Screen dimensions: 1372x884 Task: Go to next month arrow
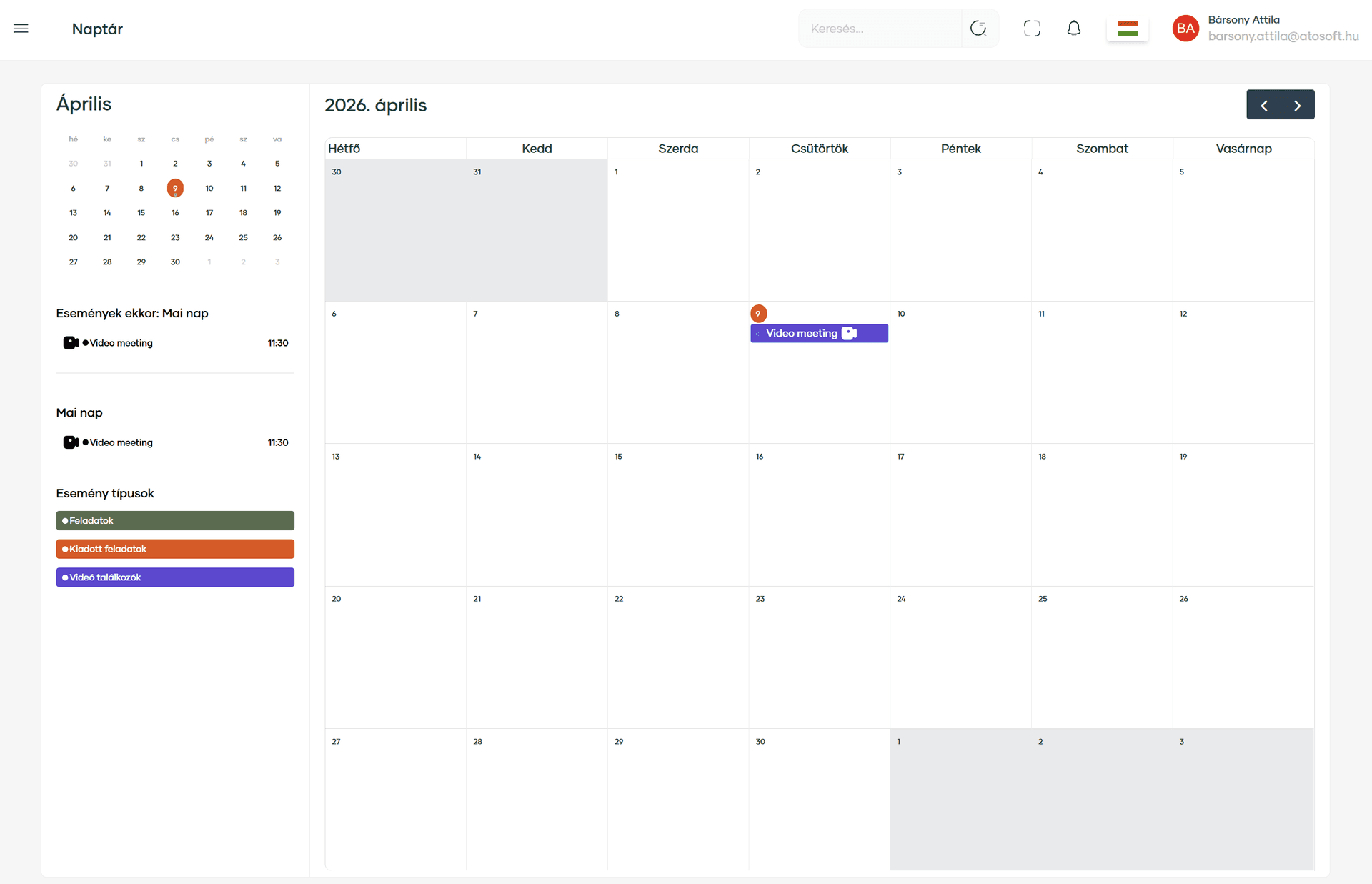coord(1297,105)
